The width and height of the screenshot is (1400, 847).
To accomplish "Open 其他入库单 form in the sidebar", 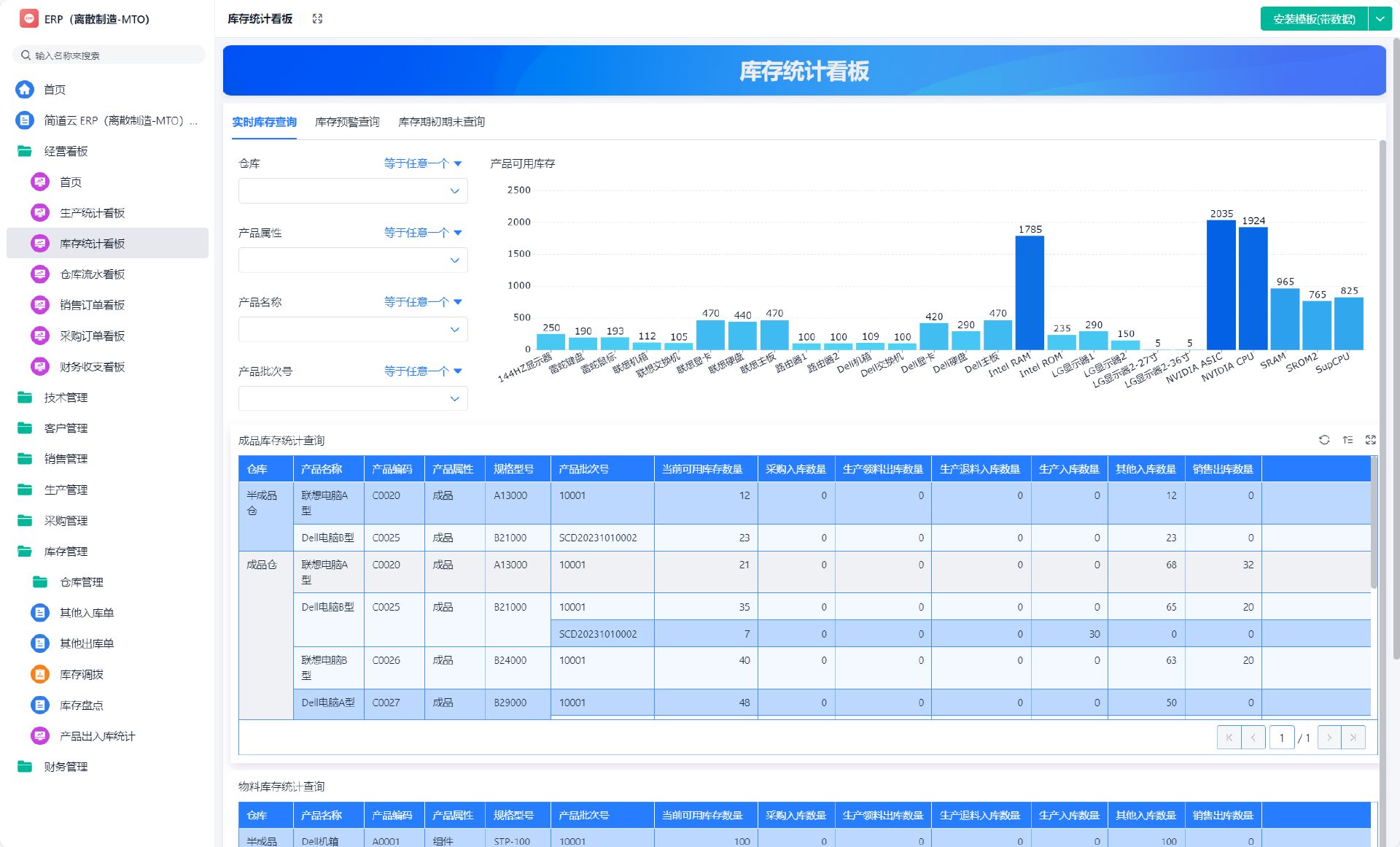I will click(x=87, y=613).
